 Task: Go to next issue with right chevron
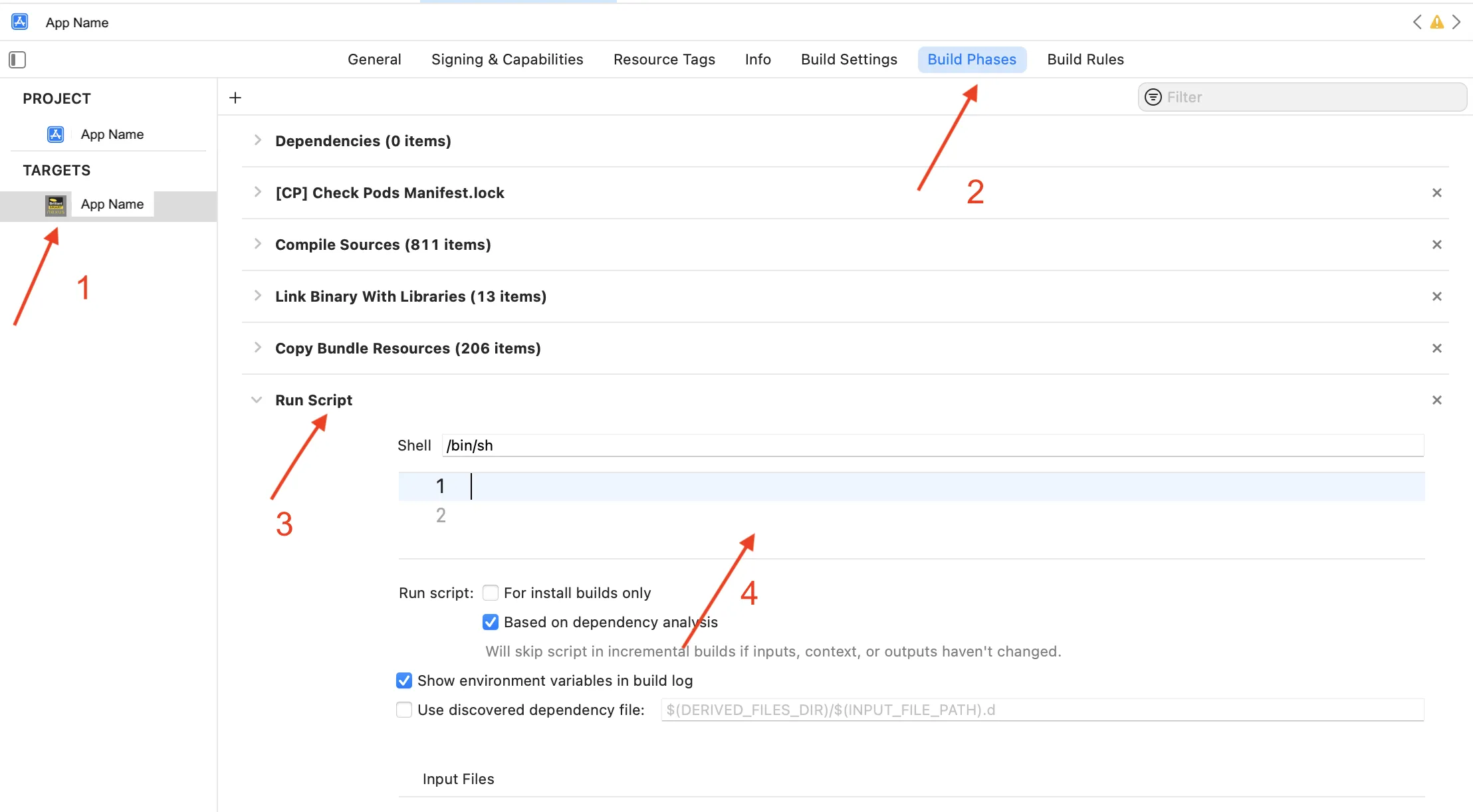(x=1456, y=22)
